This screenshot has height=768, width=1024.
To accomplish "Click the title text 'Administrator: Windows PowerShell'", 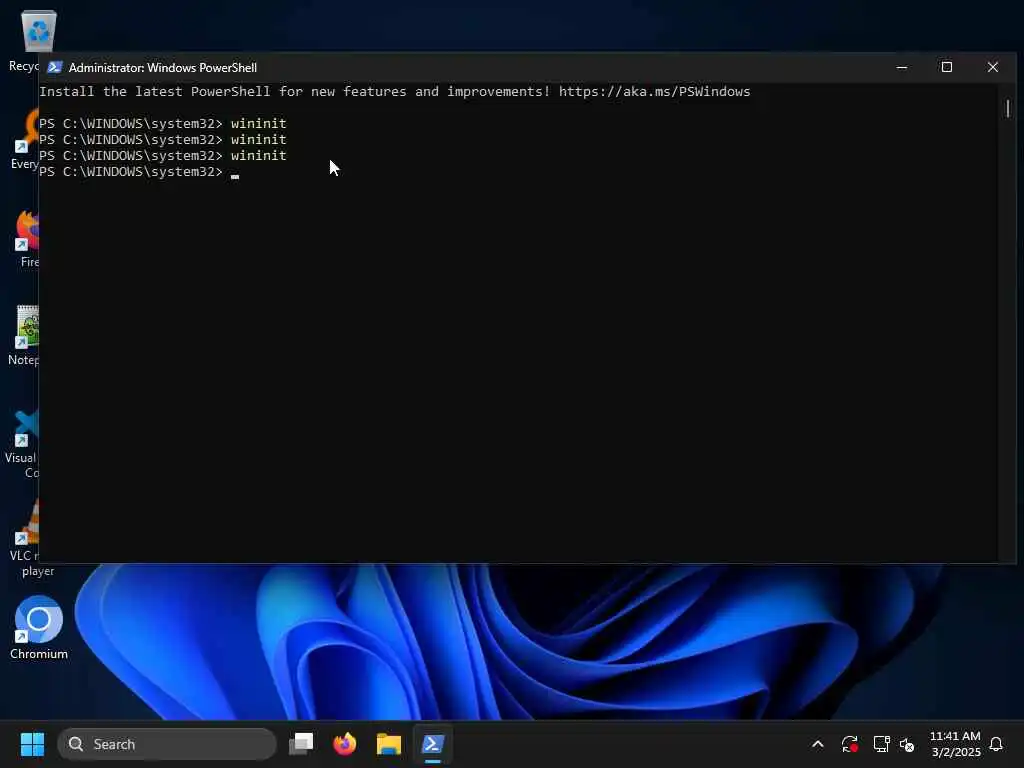I will click(x=163, y=68).
